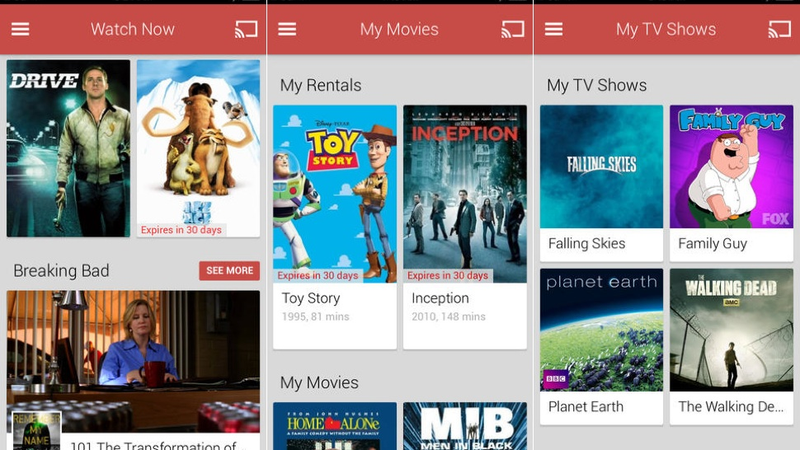Click 'Expires in 30 days' on Inception
The width and height of the screenshot is (800, 450).
coord(447,276)
